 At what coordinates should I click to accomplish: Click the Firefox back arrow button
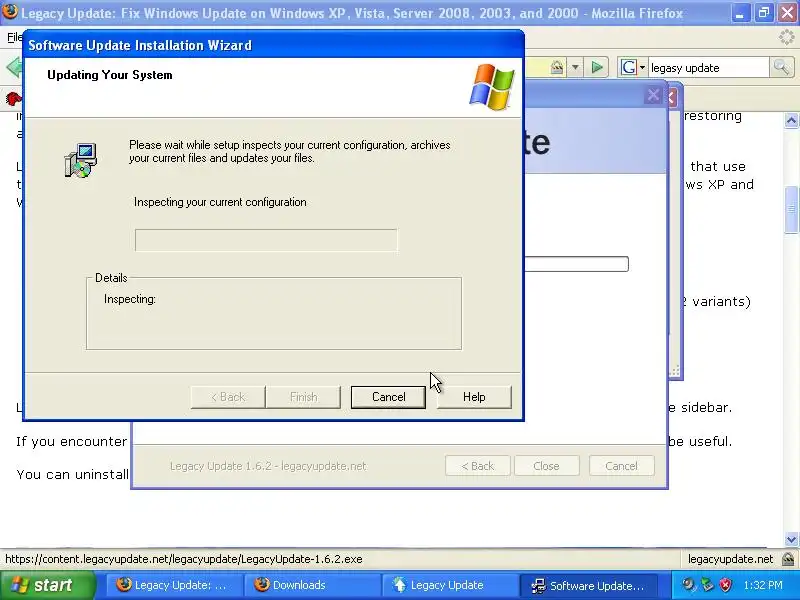coord(14,67)
